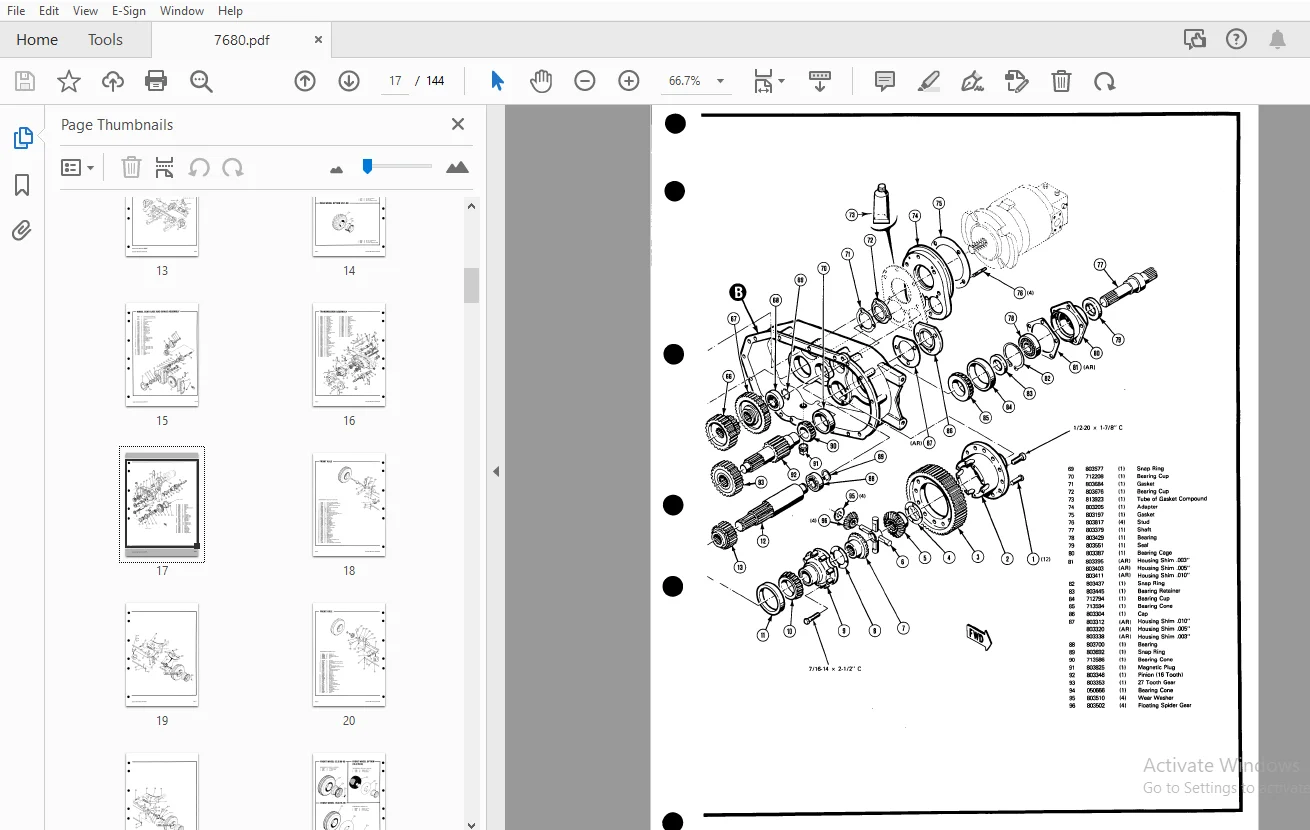
Task: Zoom out with the minus button
Action: pos(585,81)
